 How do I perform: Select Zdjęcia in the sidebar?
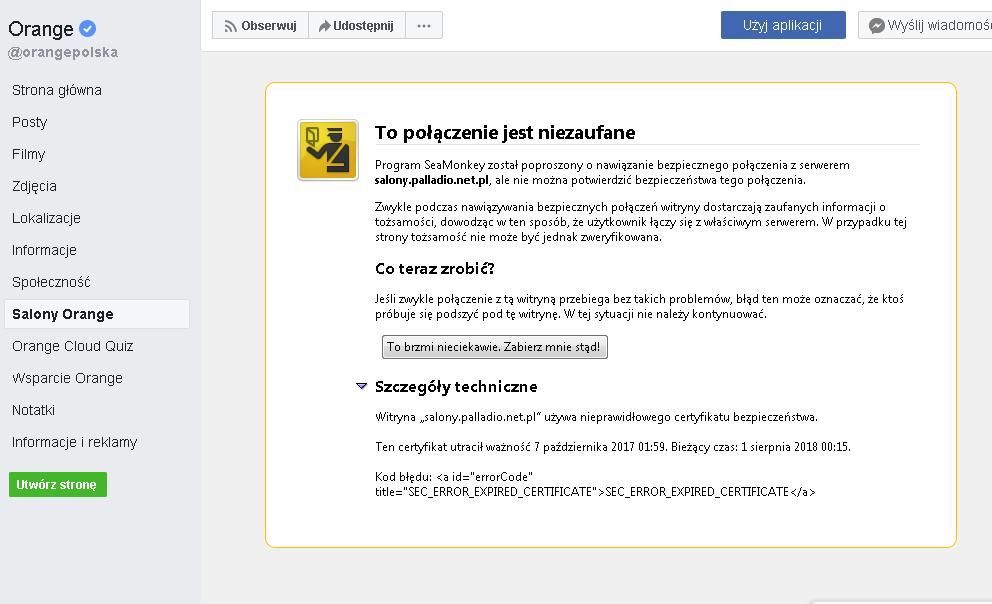click(34, 186)
